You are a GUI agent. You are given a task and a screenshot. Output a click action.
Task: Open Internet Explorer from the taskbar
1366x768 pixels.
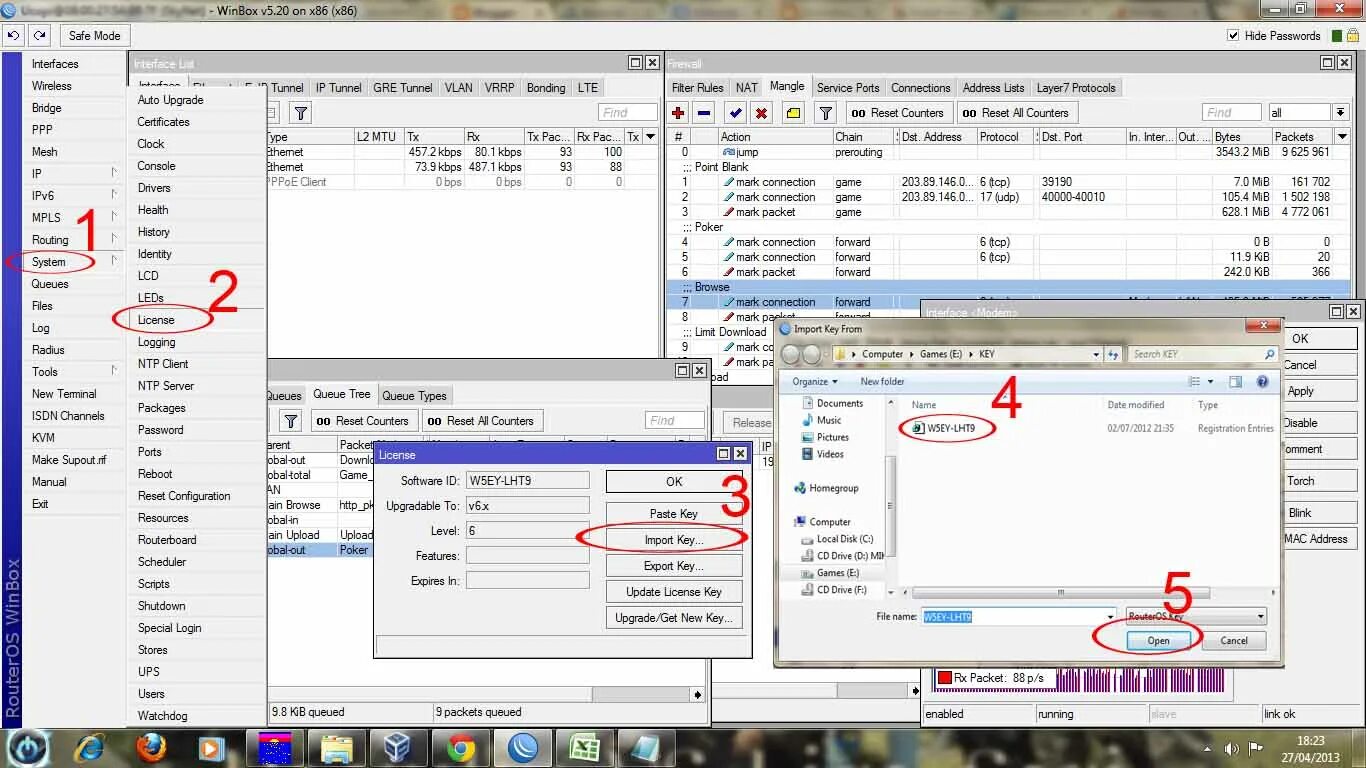pyautogui.click(x=91, y=747)
